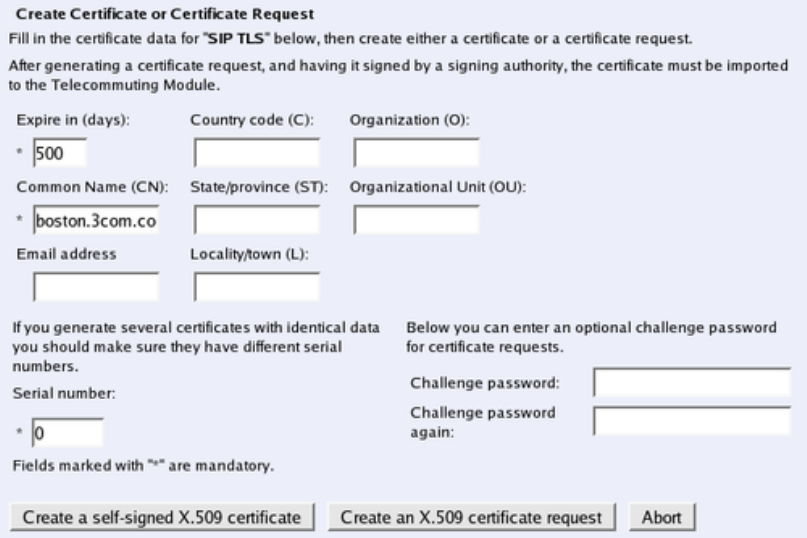The height and width of the screenshot is (538, 807).
Task: Click the 'Email address' label text
Action: tap(66, 254)
